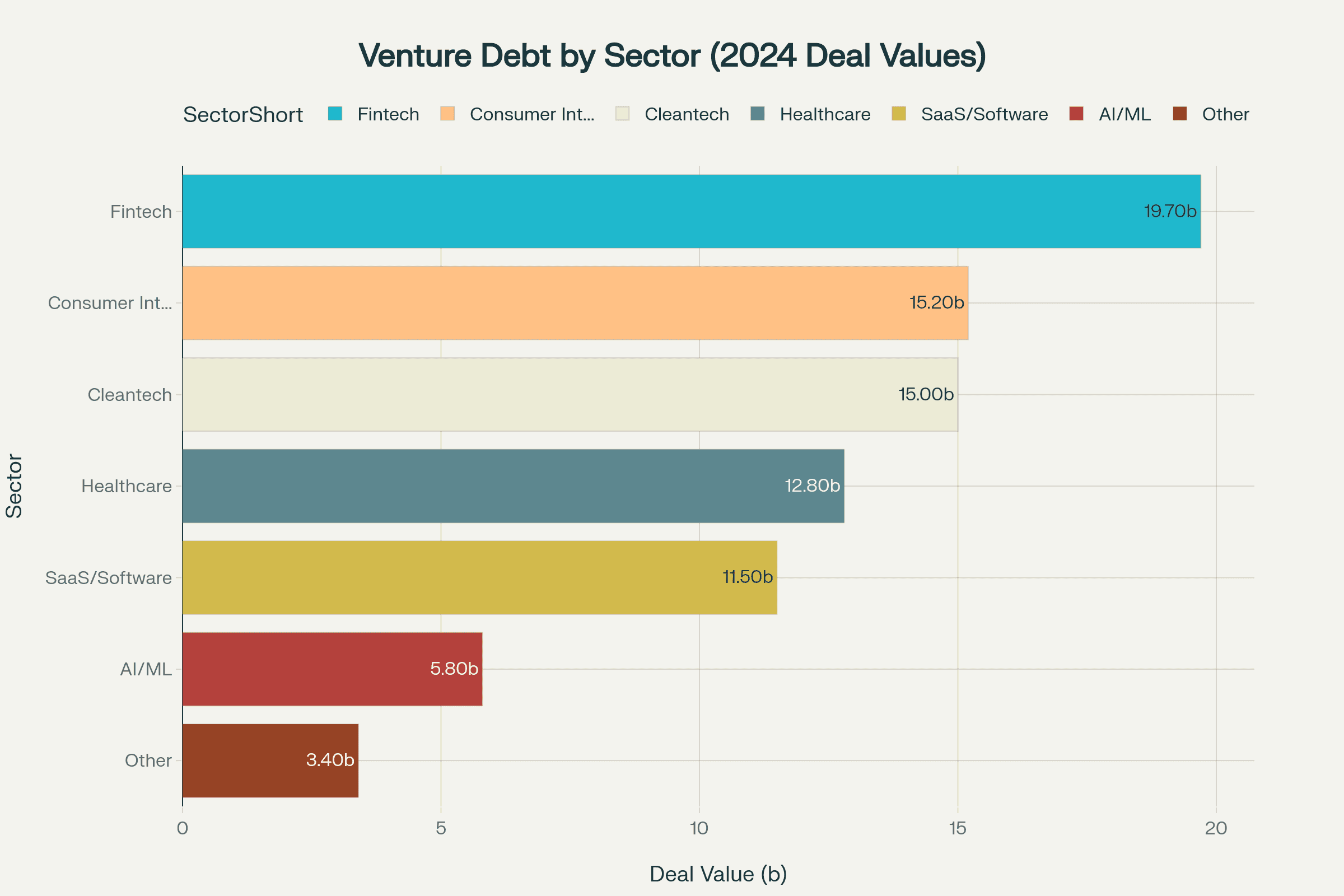
Task: Click the brown Other bar showing 3.40b
Action: tap(270, 760)
